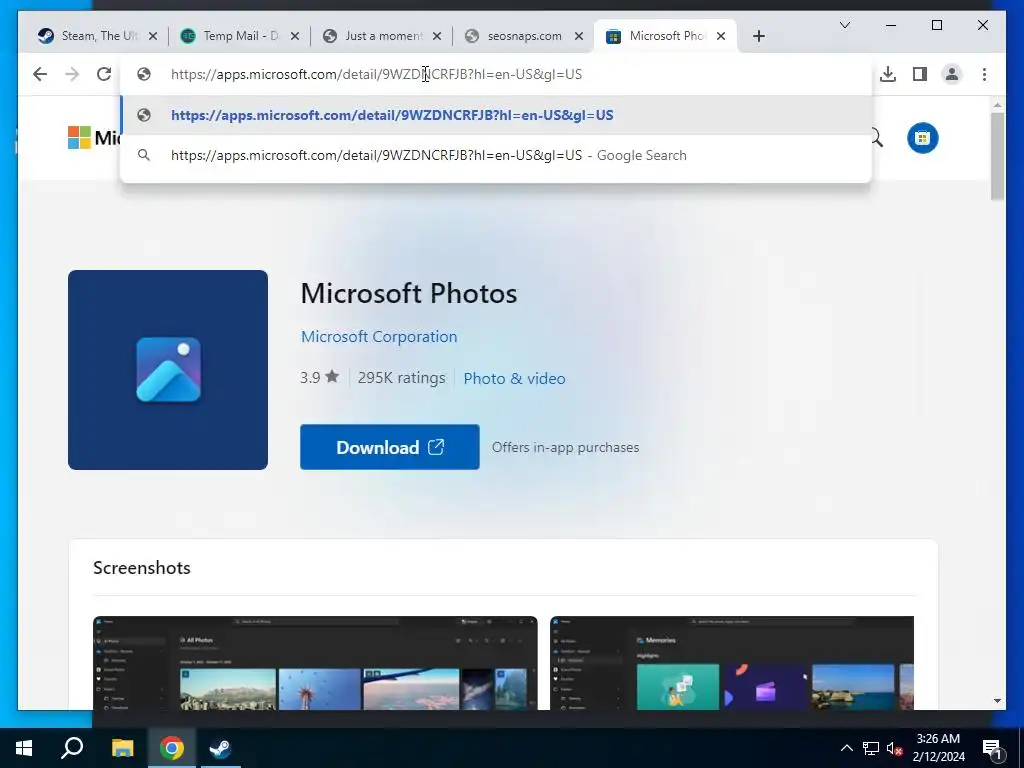
Task: Open Windows taskbar search
Action: 72,748
